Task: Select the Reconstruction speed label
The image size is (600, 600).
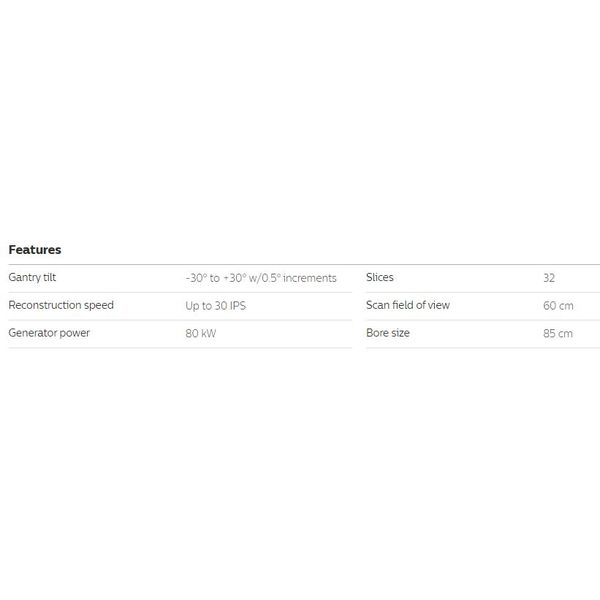Action: pyautogui.click(x=61, y=305)
